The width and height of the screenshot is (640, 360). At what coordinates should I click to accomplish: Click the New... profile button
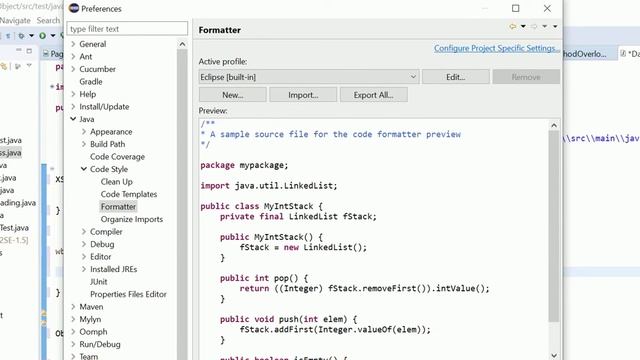pyautogui.click(x=233, y=95)
